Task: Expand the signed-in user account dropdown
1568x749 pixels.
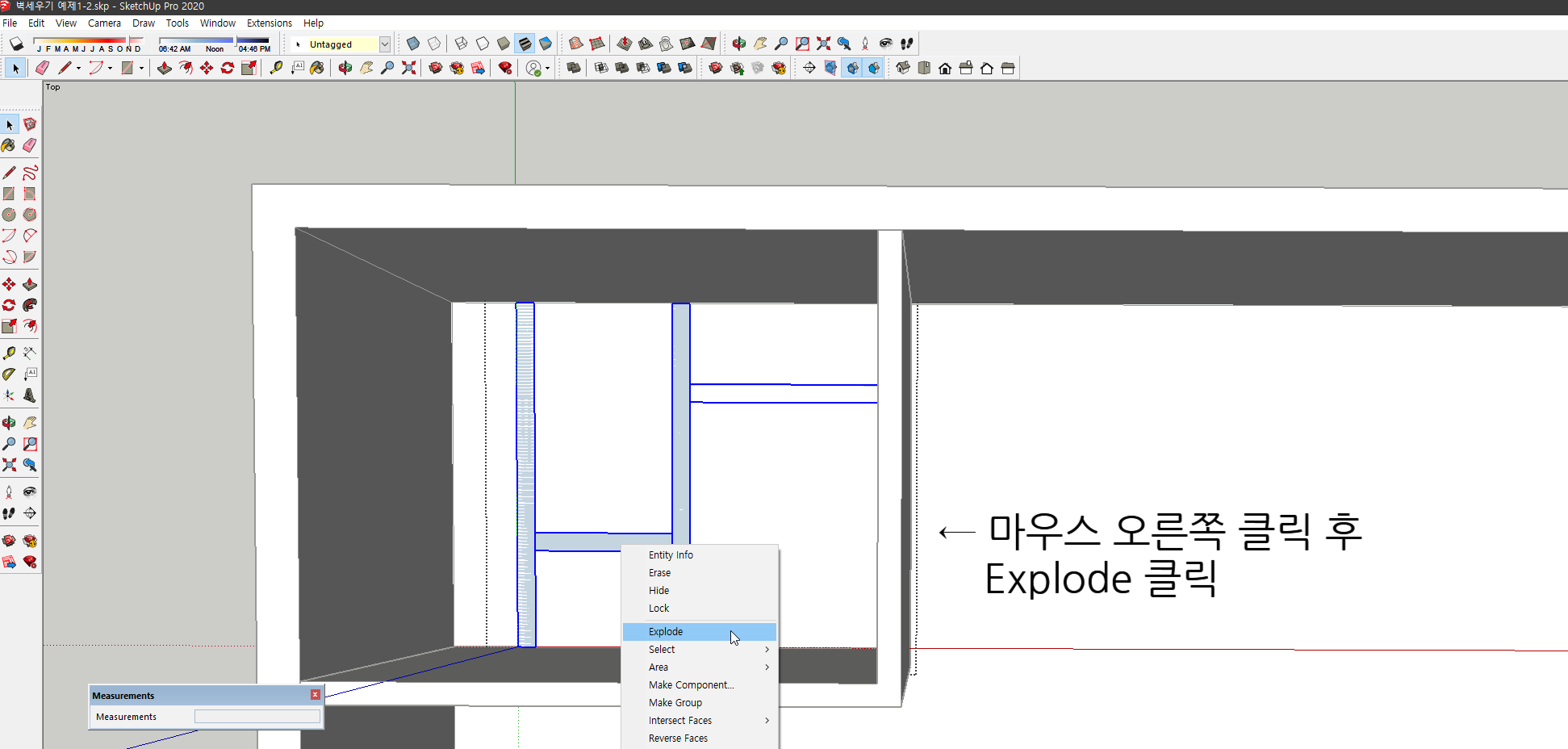Action: pos(547,68)
